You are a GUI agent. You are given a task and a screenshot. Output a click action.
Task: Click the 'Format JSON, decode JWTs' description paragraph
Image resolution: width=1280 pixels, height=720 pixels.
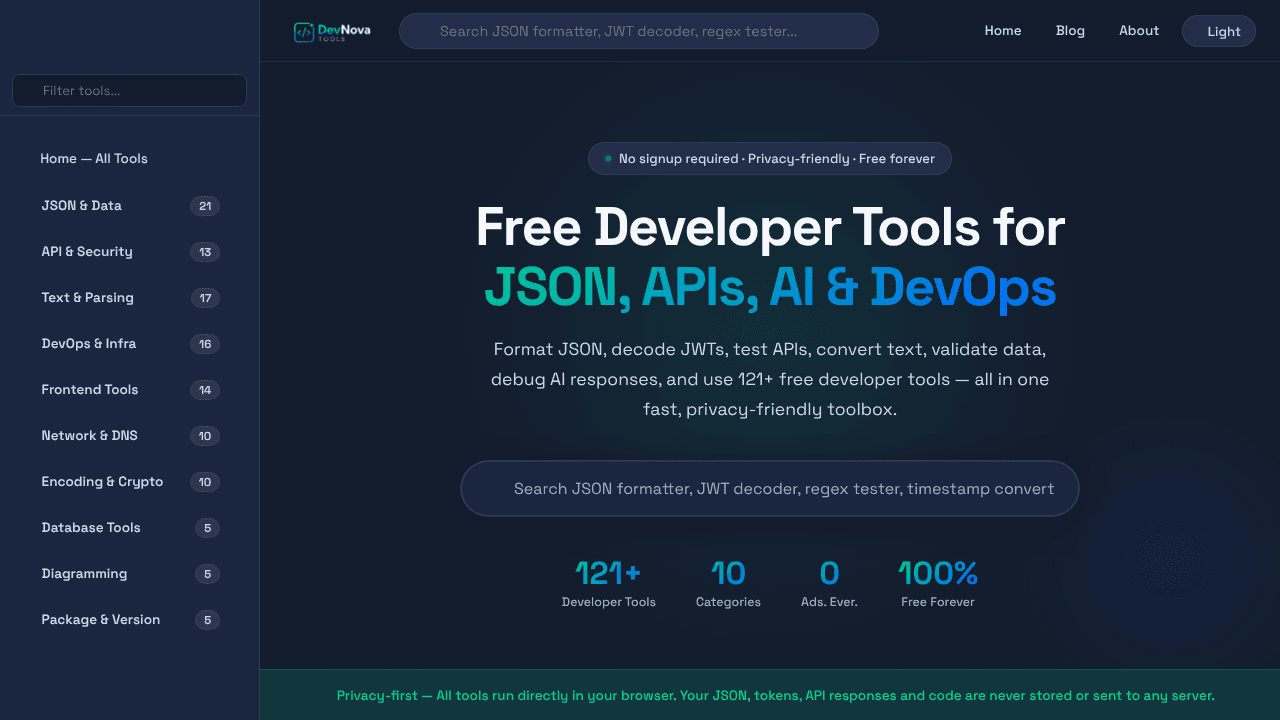coord(770,380)
